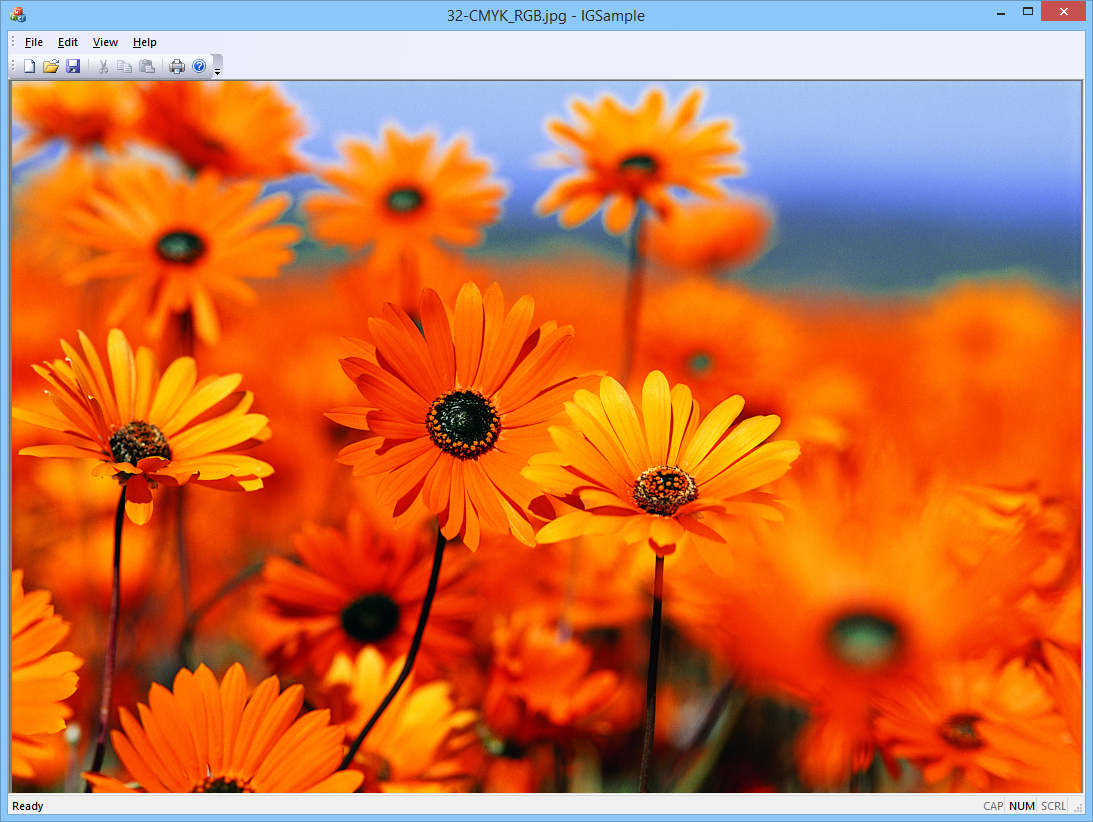The image size is (1093, 822).
Task: Close the IGSample window
Action: coord(1063,11)
